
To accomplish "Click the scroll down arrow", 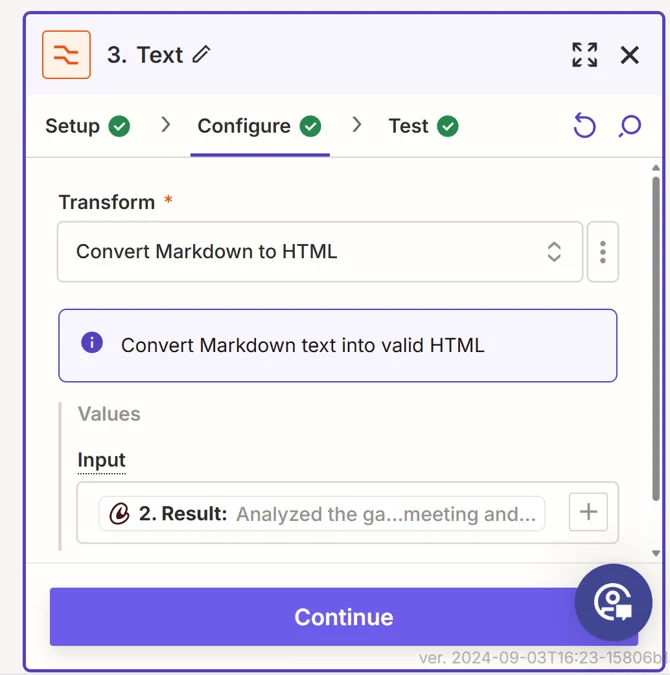I will (x=656, y=553).
